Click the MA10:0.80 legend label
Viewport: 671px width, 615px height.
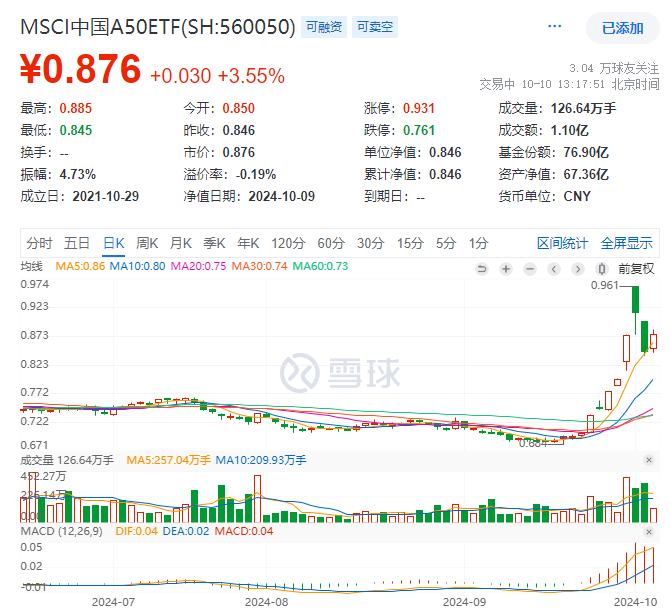tap(137, 266)
